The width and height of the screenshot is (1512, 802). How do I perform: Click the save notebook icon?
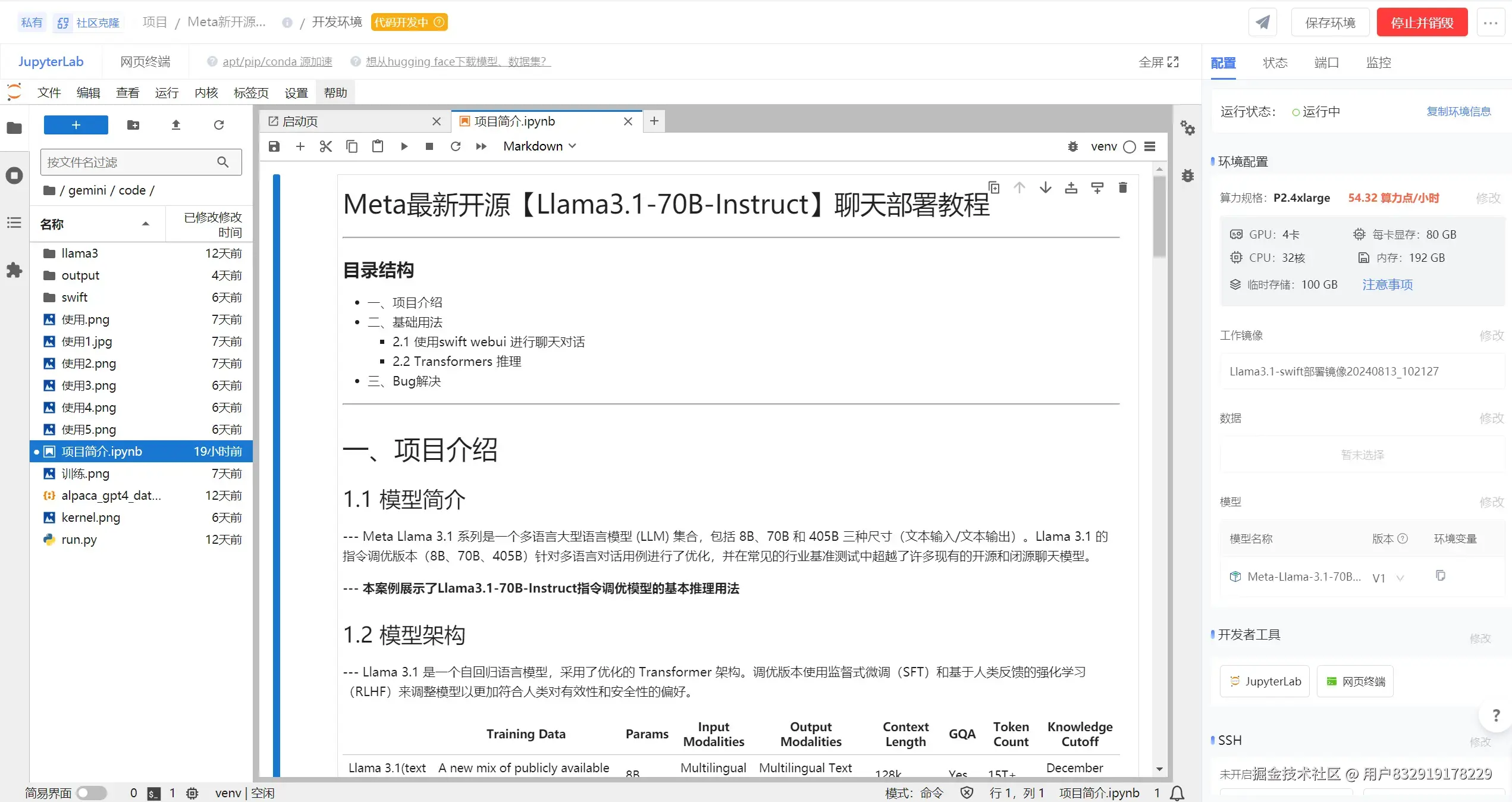point(274,146)
